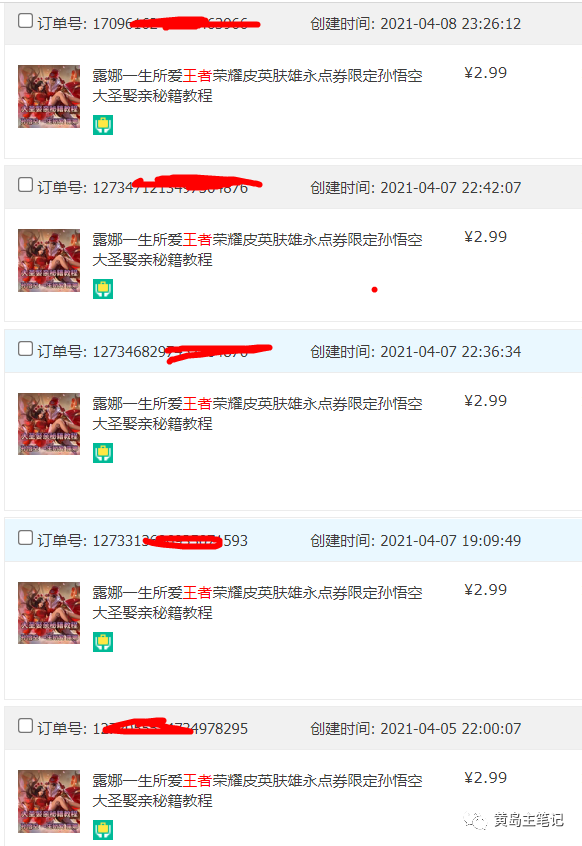The image size is (582, 846).
Task: Open product thumbnail of the 22:42:07 order
Action: coord(49,261)
